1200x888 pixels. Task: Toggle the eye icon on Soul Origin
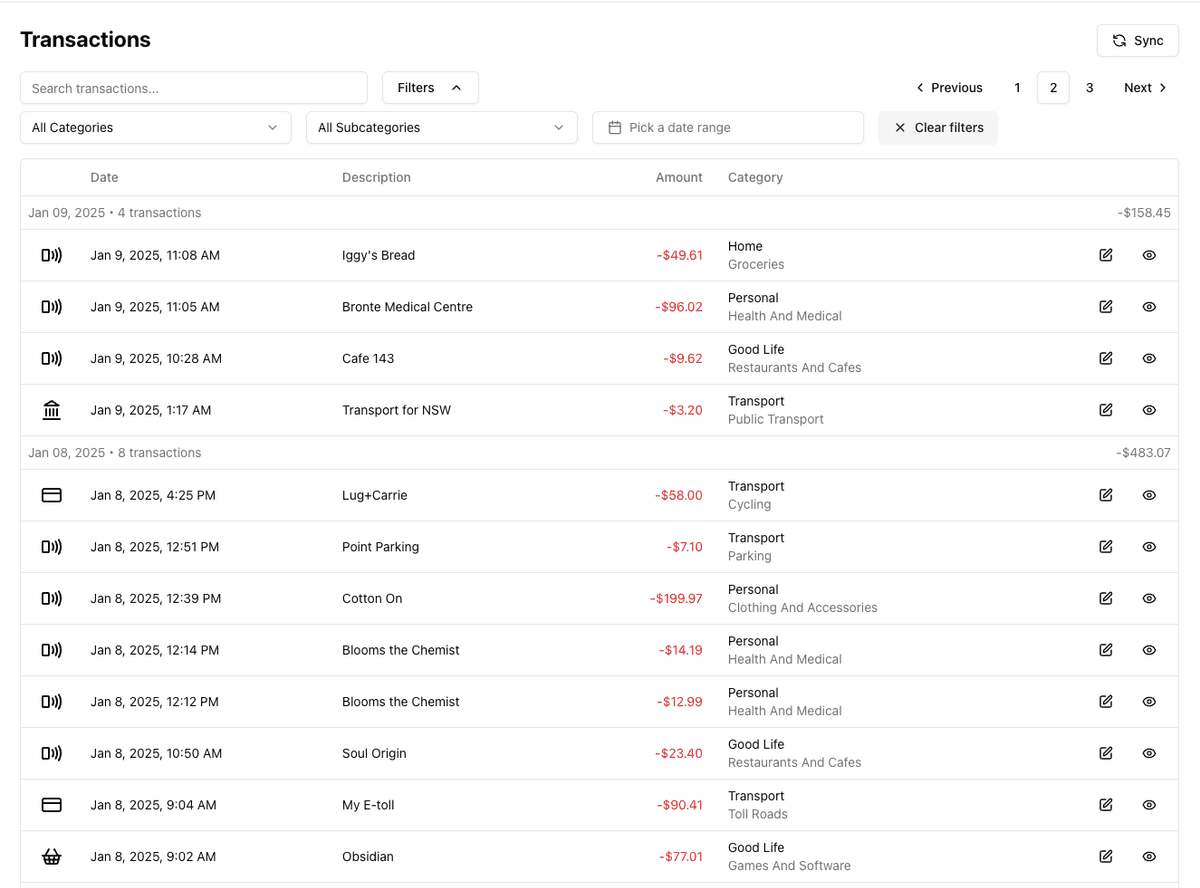[1148, 753]
